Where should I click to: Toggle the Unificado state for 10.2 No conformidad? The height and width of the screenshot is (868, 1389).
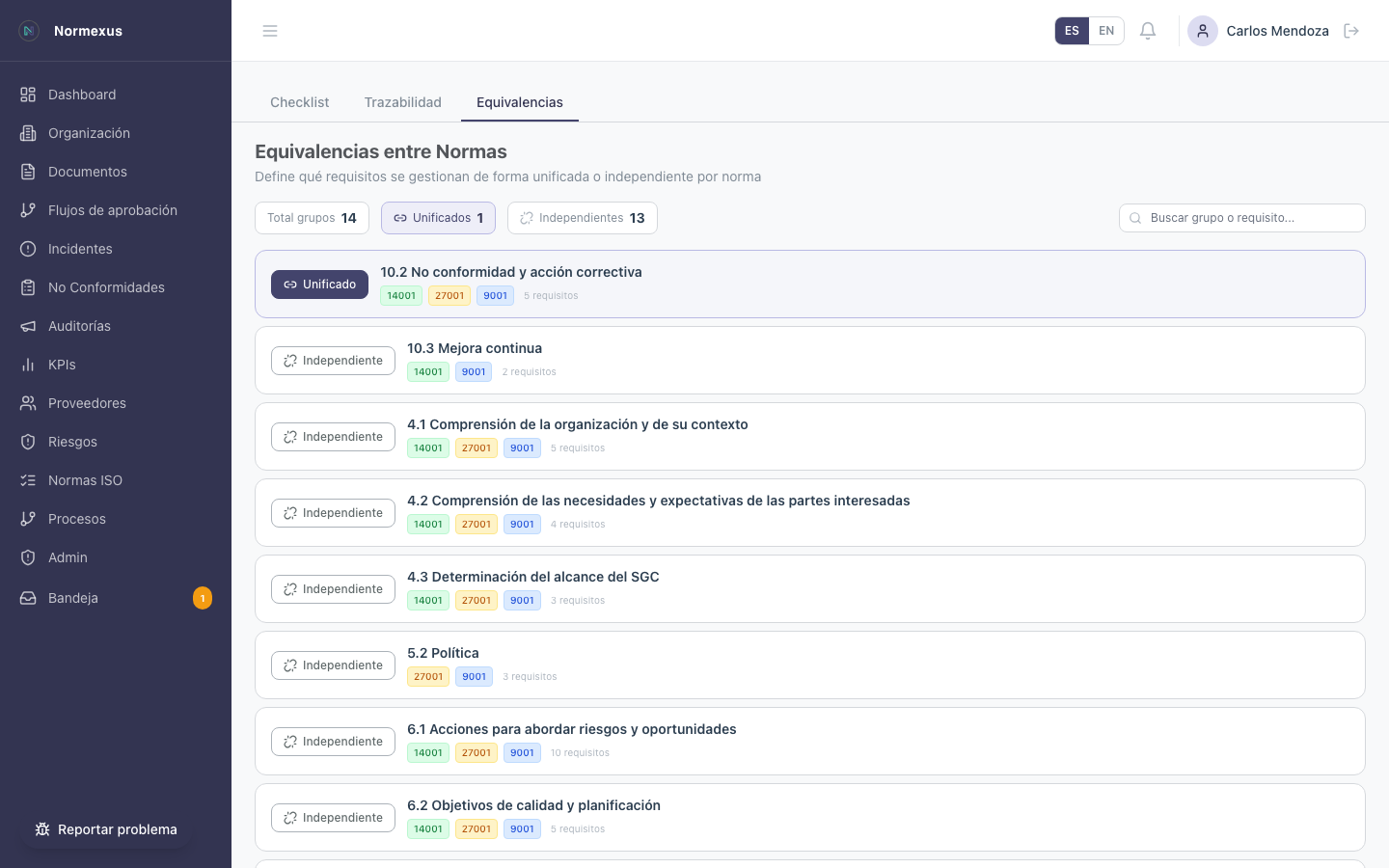click(319, 285)
